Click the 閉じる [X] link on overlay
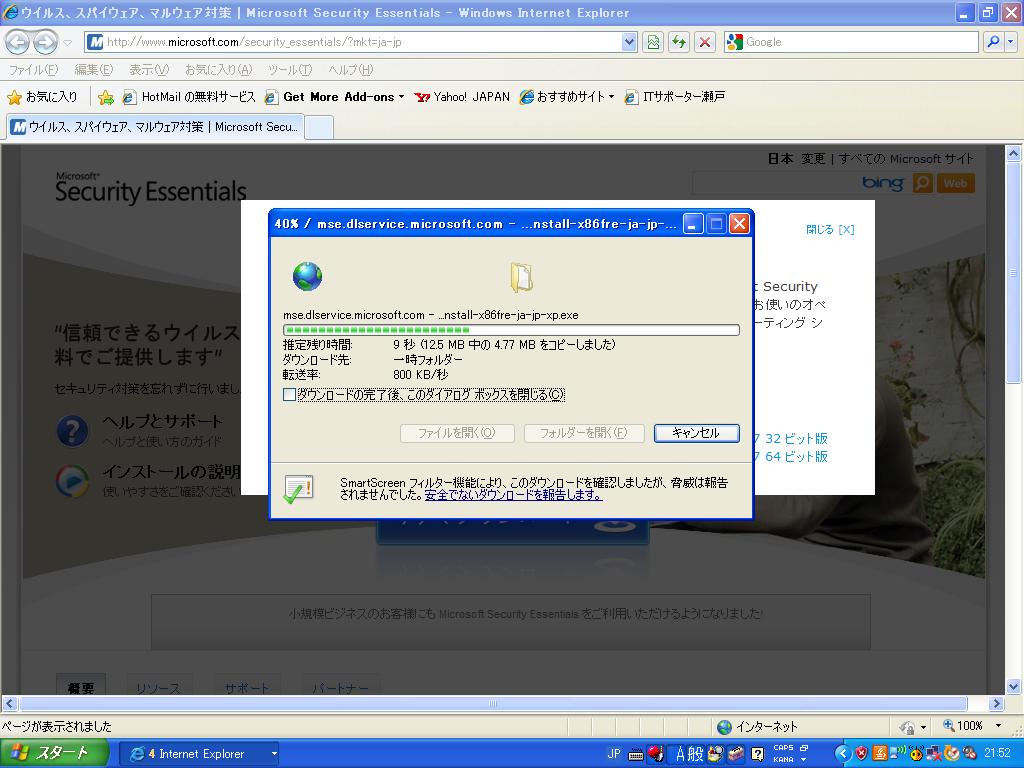This screenshot has width=1024, height=768. coord(829,229)
